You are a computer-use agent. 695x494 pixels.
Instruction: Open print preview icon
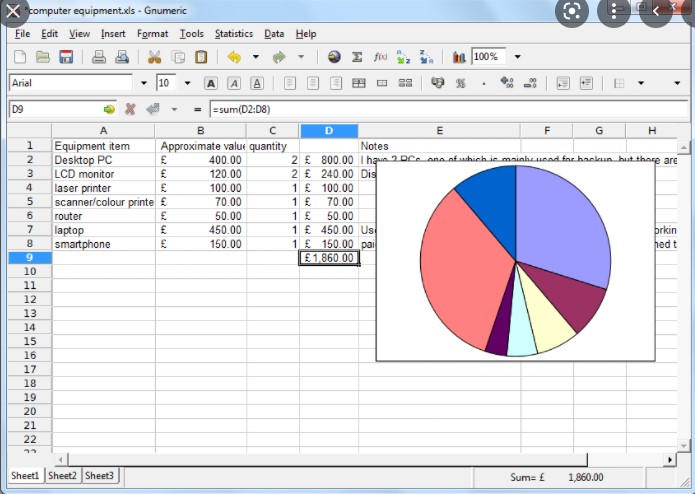122,57
